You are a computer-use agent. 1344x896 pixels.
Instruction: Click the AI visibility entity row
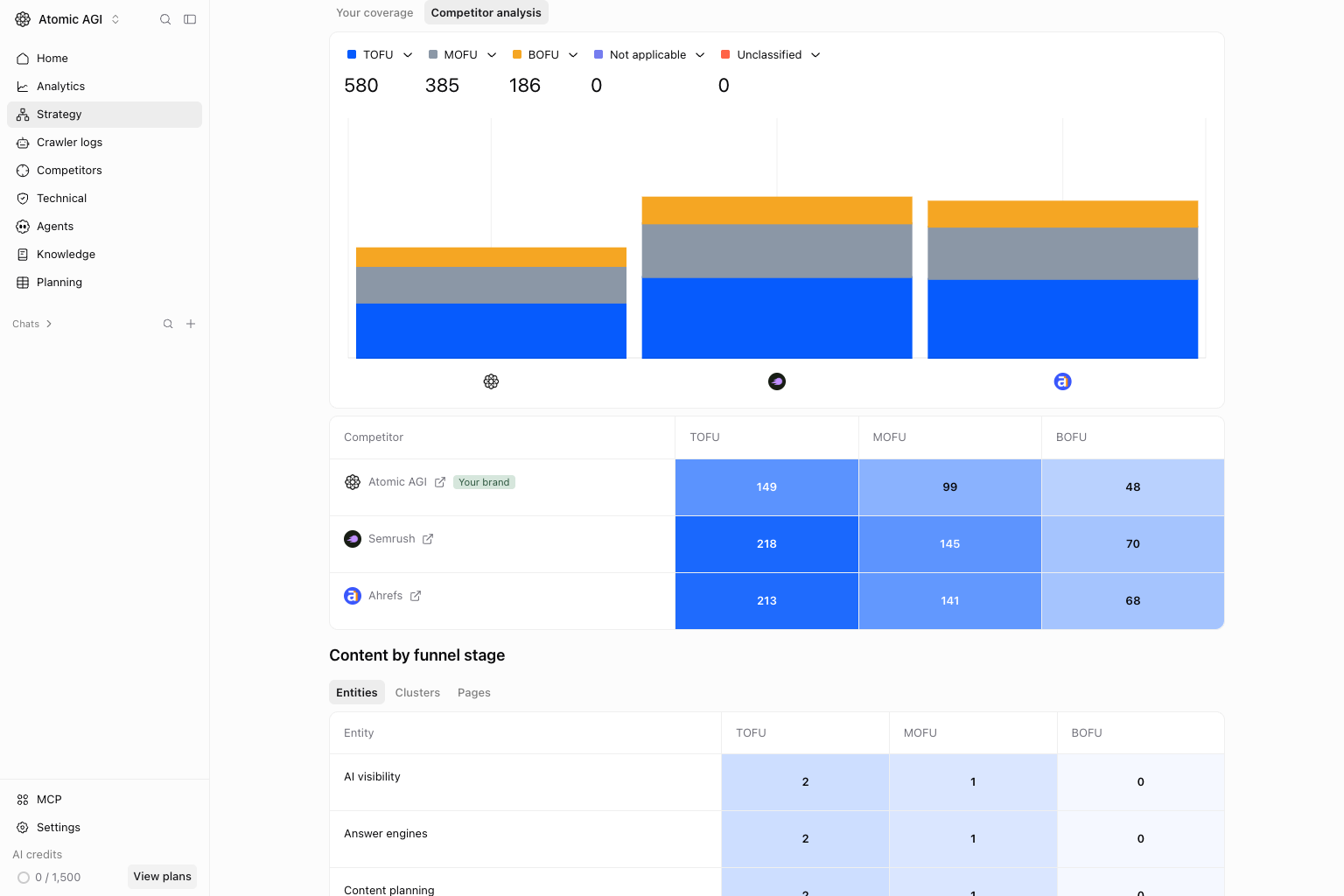tap(777, 782)
